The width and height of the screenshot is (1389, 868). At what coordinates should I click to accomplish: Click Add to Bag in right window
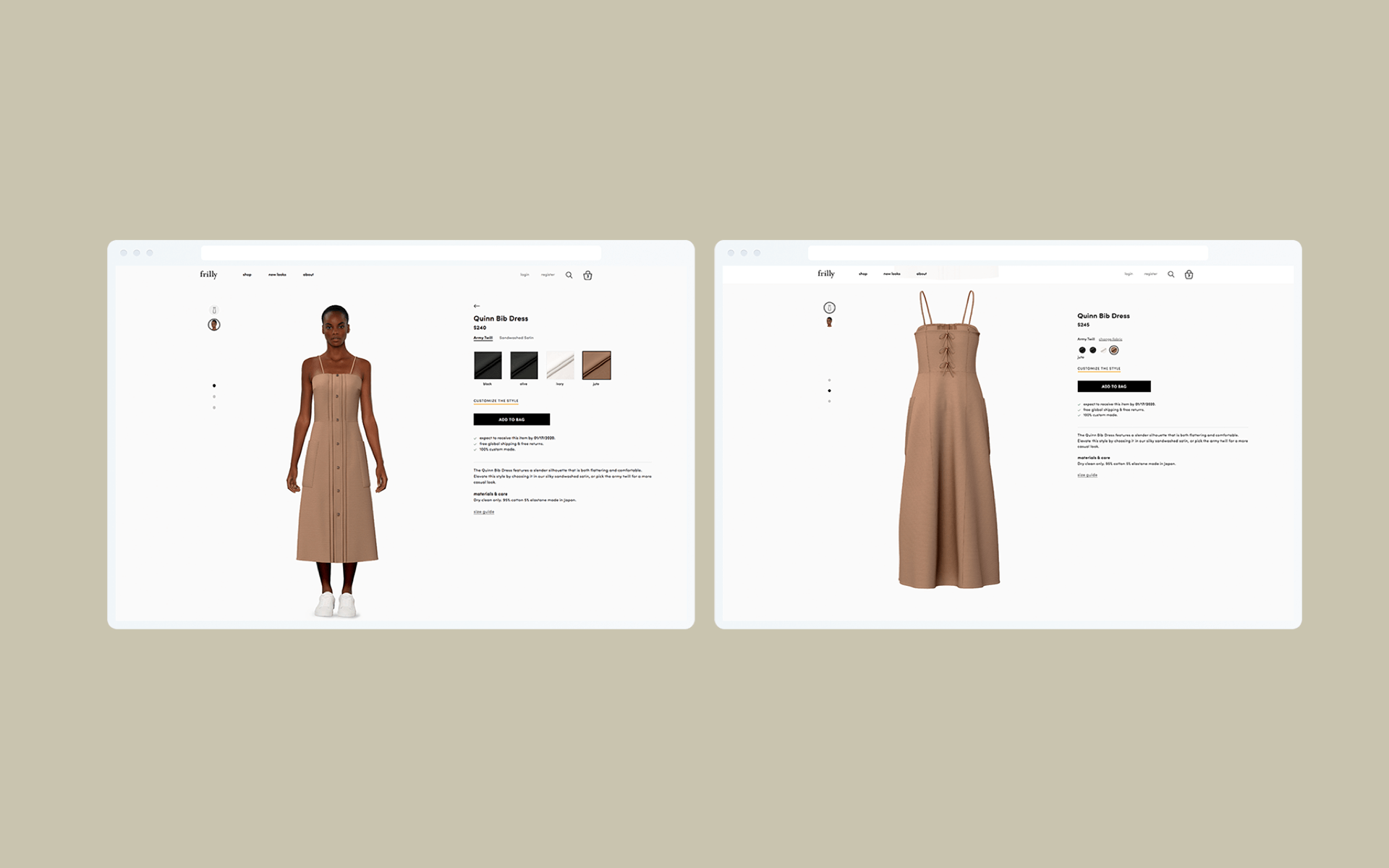1113,386
